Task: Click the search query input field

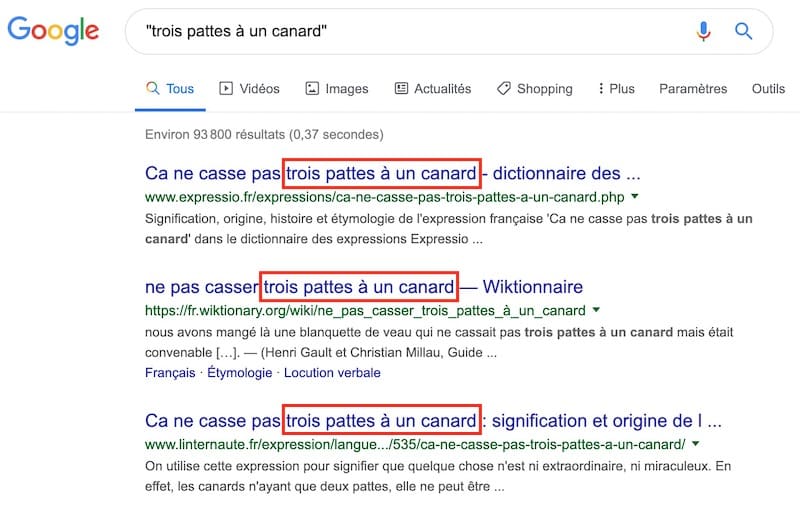Action: 400,31
